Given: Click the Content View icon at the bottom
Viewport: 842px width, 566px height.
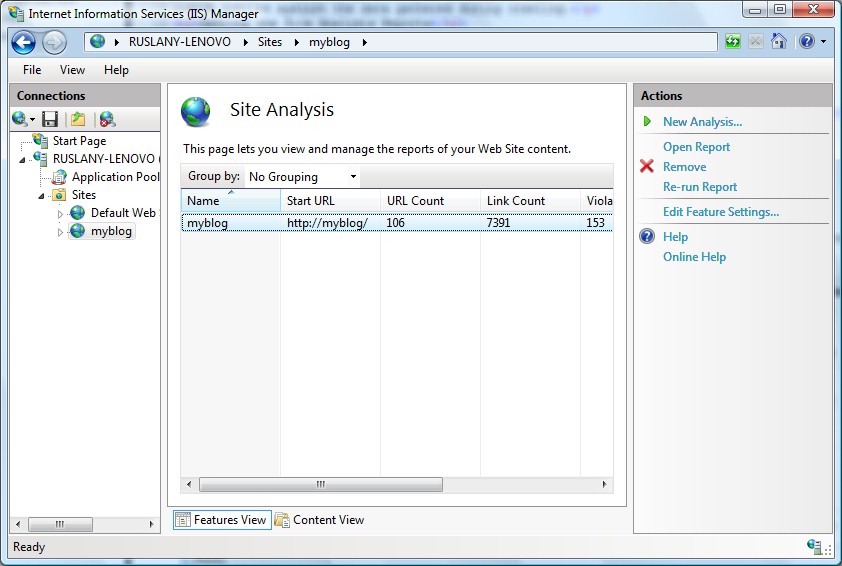Looking at the screenshot, I should (282, 520).
